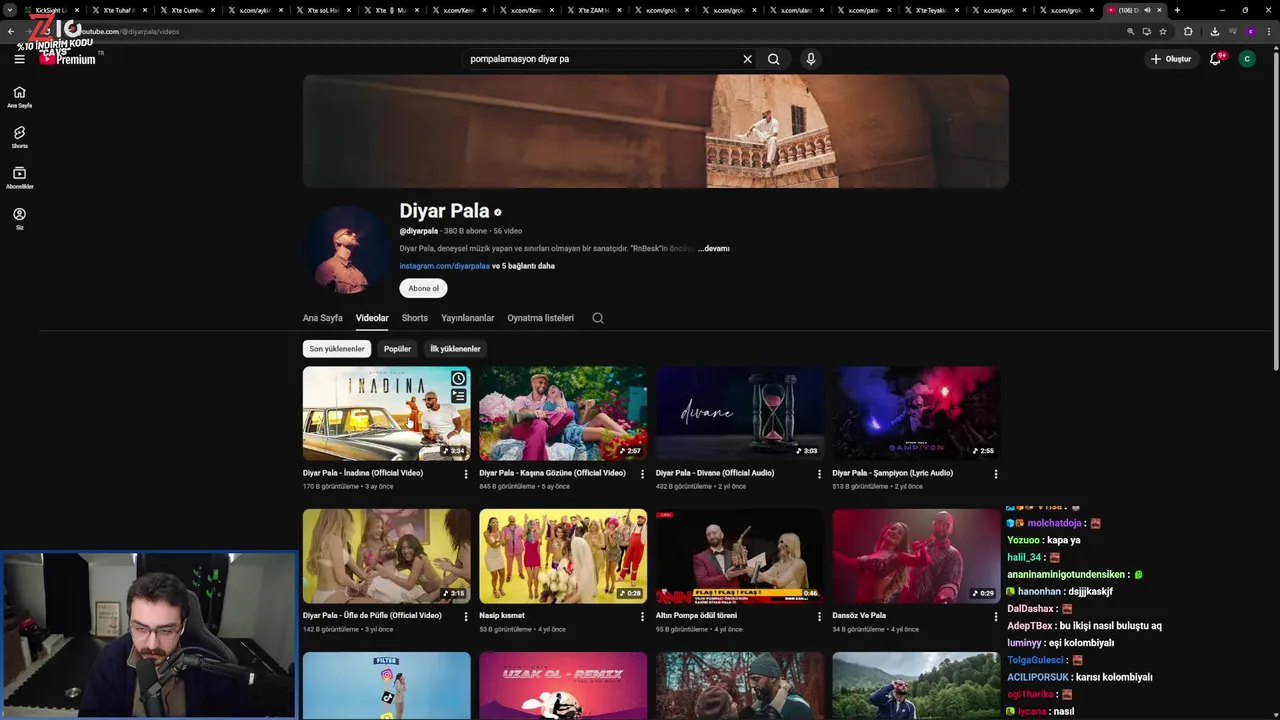Mute the YouTube tab via speaker icon

[x=1147, y=10]
